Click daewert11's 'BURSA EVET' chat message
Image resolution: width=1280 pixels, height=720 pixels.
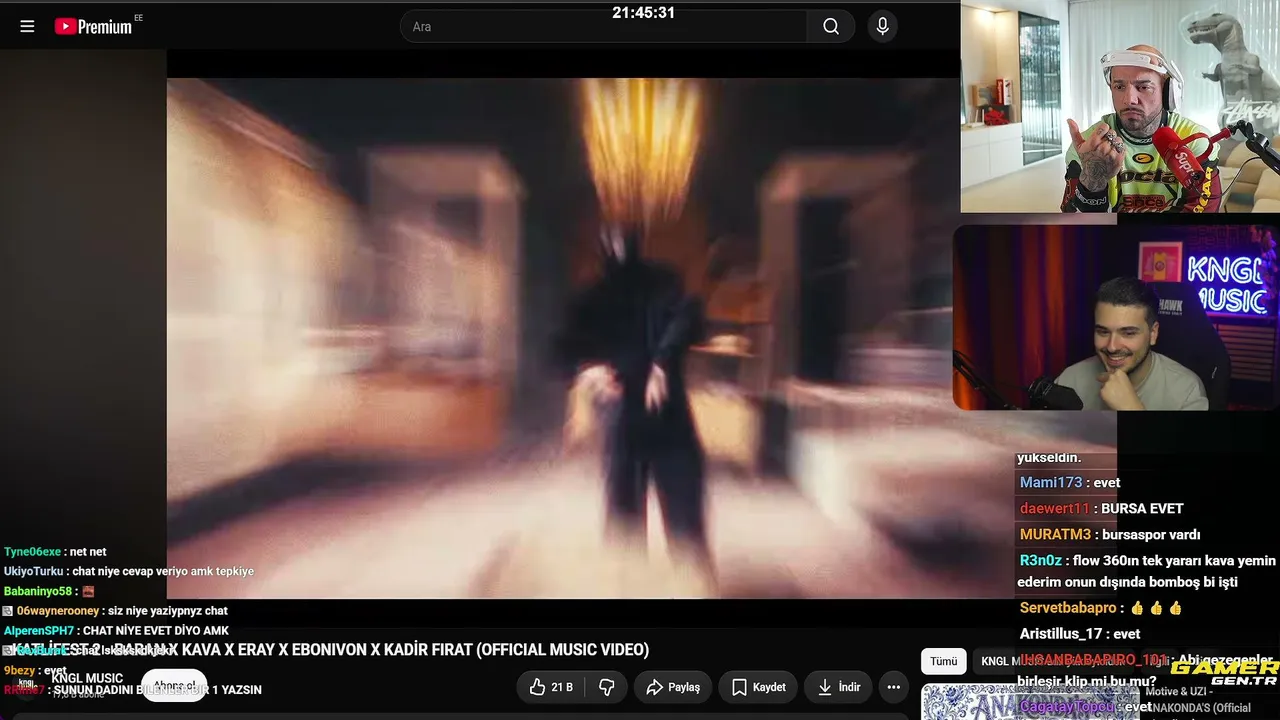click(x=1101, y=509)
